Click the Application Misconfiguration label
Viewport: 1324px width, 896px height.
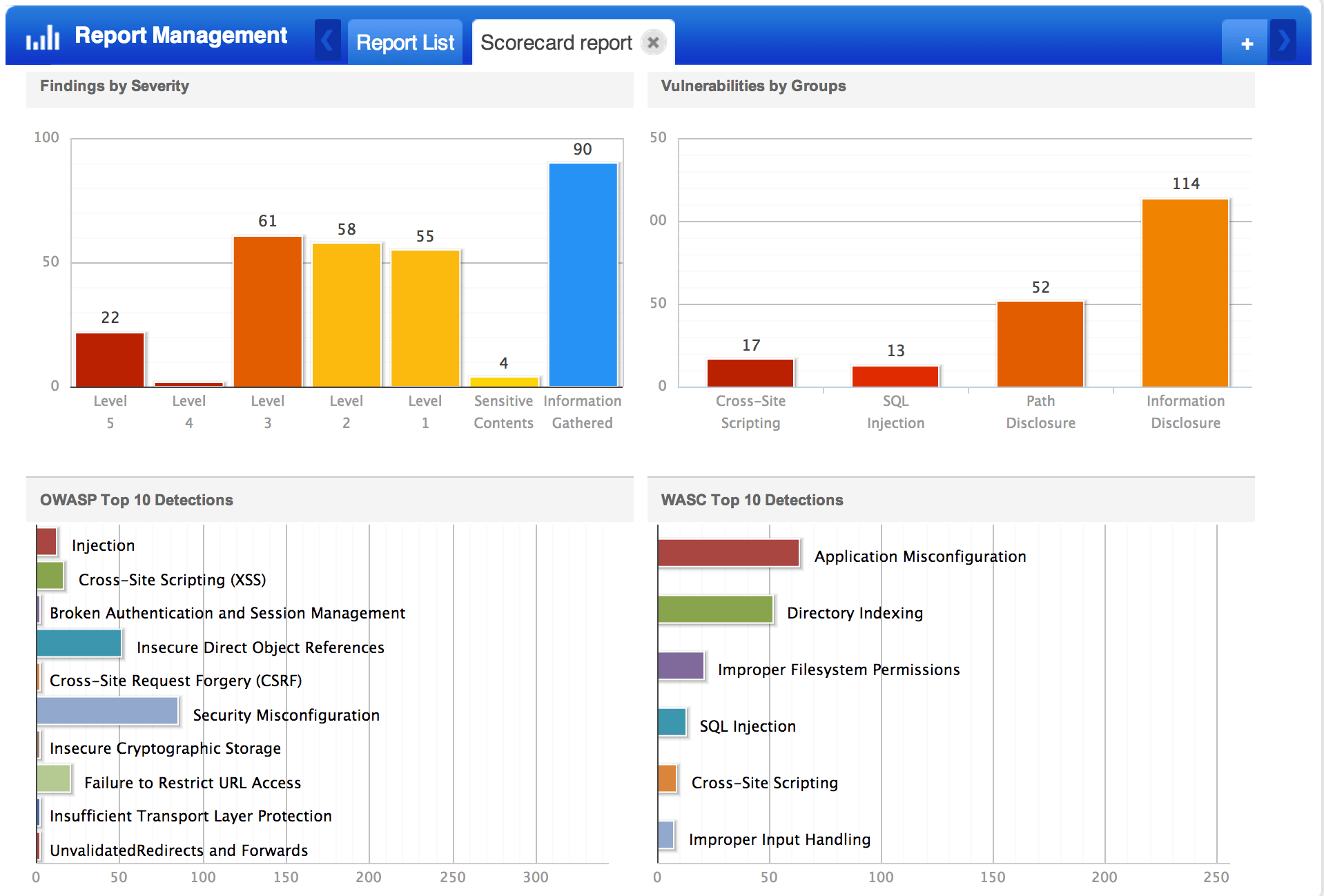pos(920,556)
